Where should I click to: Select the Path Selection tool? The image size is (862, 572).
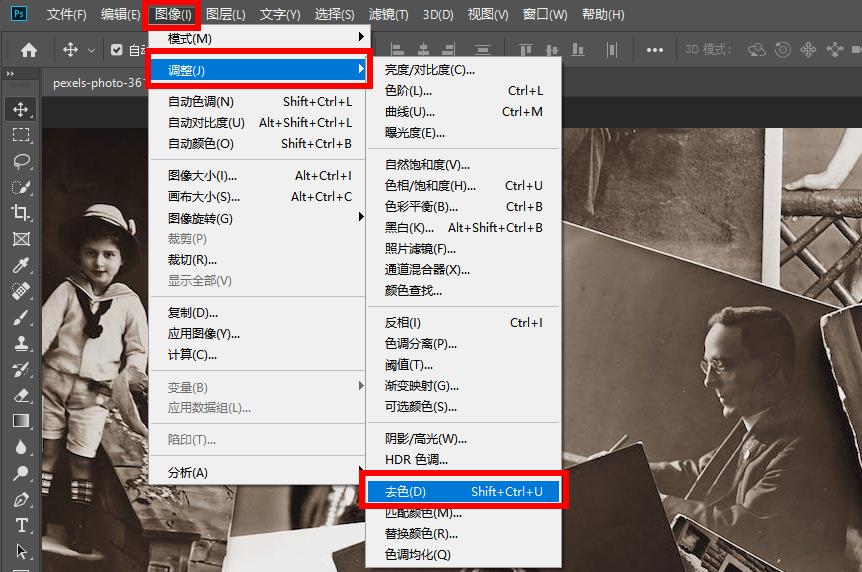click(x=21, y=551)
